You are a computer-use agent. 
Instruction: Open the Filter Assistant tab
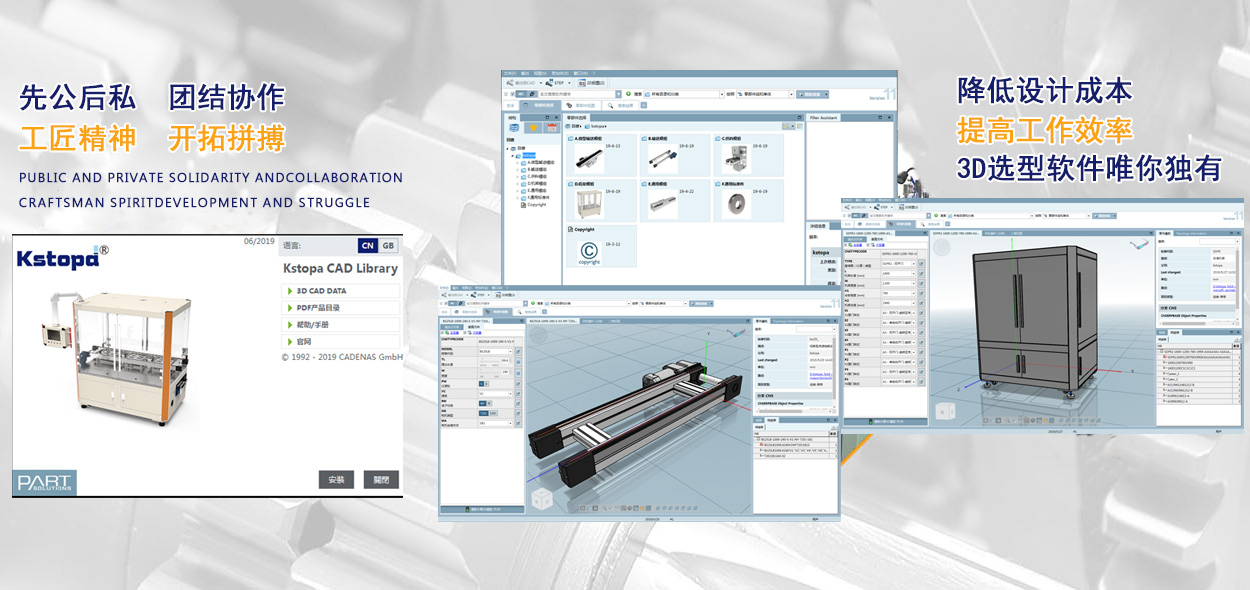click(x=823, y=117)
